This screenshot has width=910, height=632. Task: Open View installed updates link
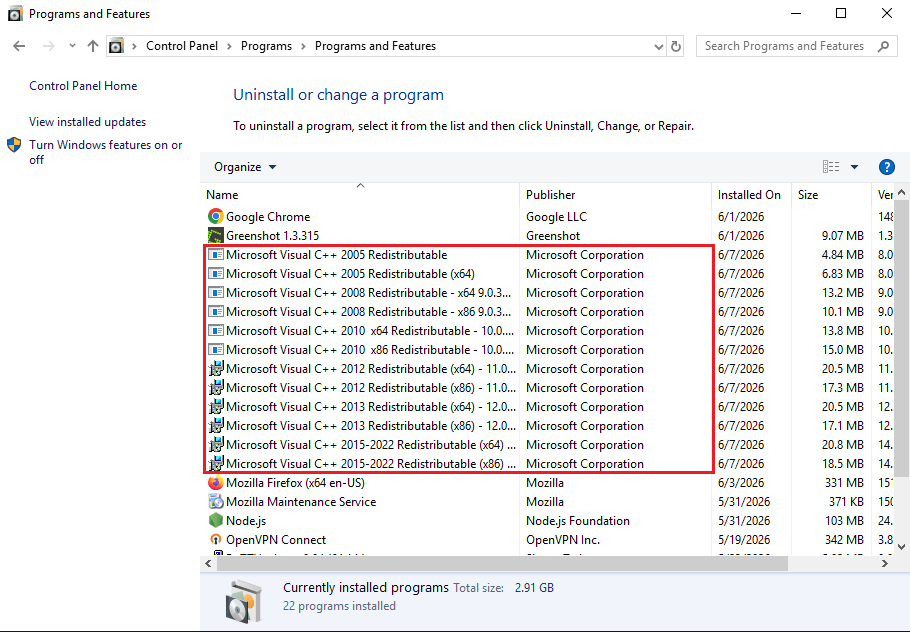(88, 122)
